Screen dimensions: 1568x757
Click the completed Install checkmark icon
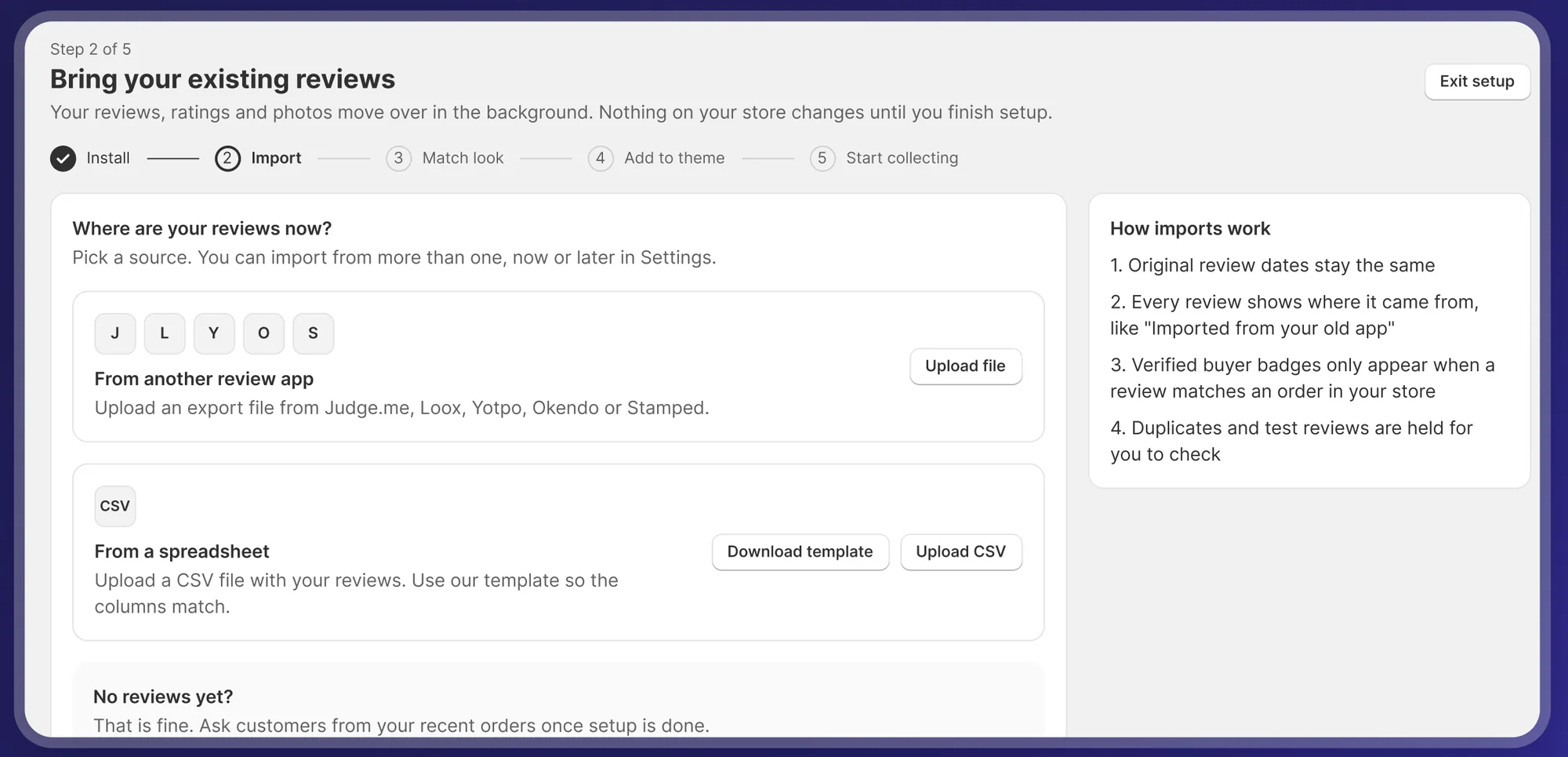[64, 158]
